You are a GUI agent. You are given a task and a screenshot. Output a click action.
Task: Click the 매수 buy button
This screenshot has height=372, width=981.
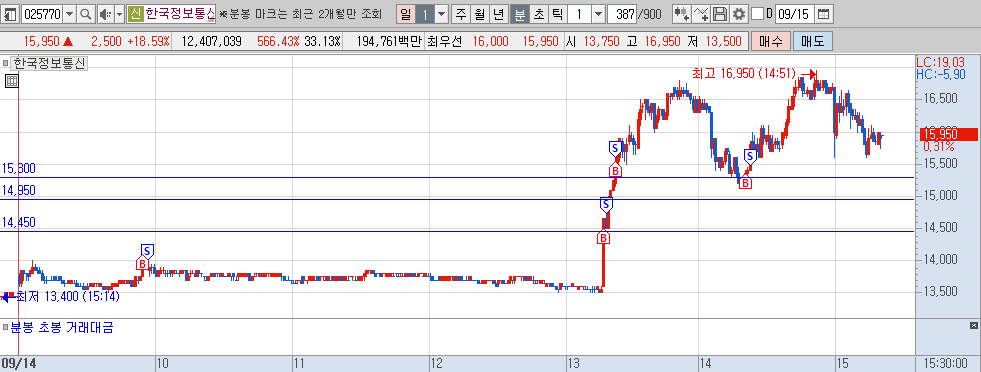[x=771, y=41]
